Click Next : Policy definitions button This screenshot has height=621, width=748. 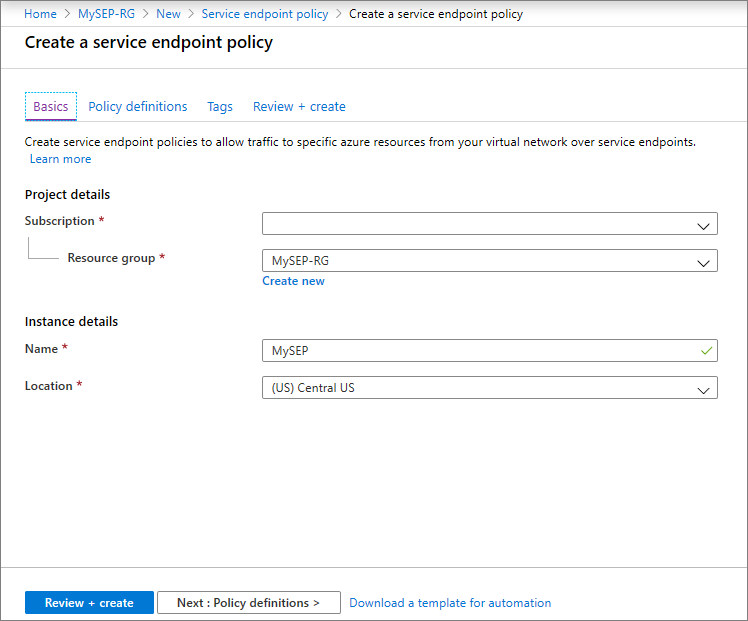click(x=248, y=603)
